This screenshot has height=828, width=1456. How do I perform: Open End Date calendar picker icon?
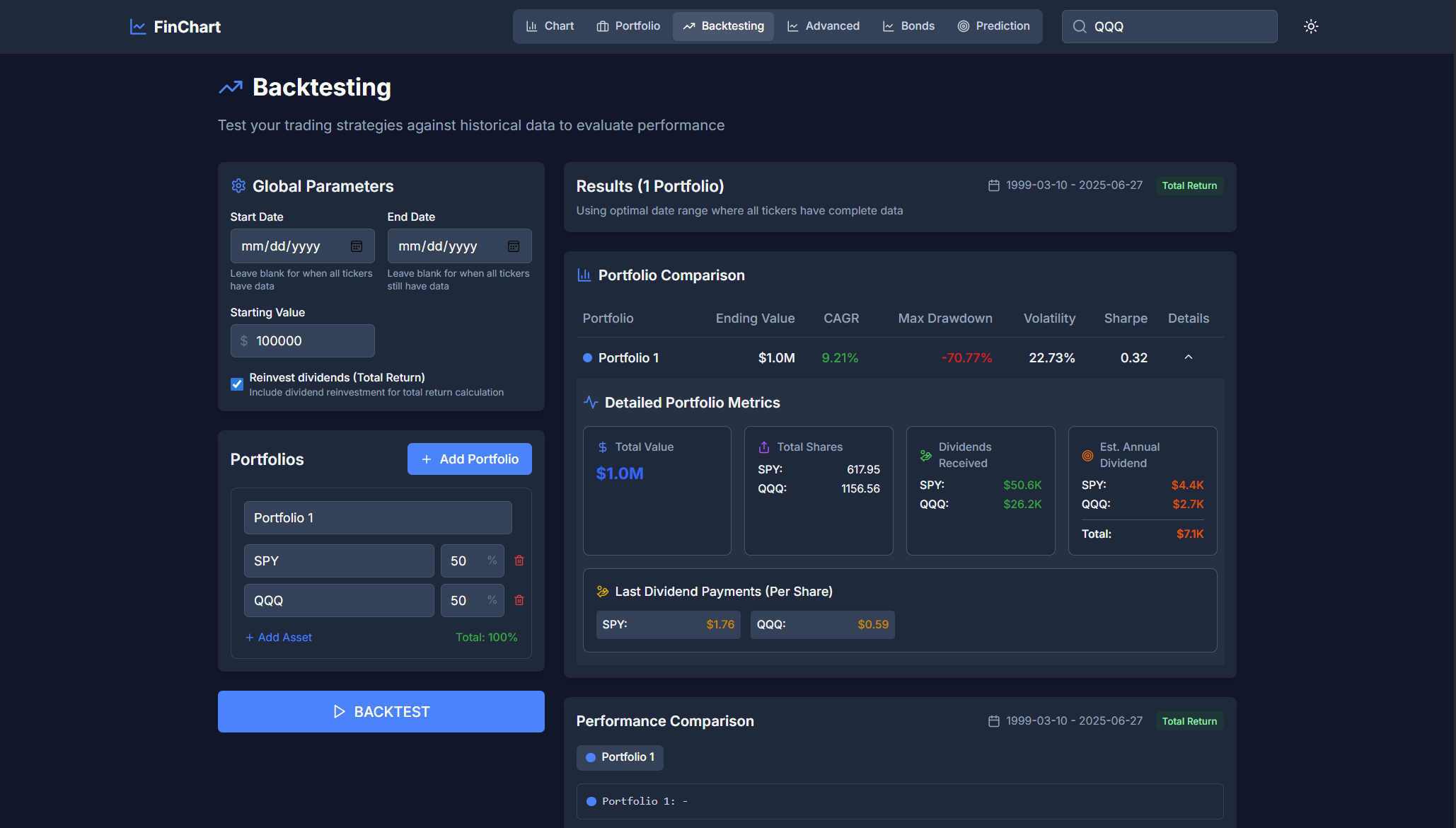[x=514, y=246]
